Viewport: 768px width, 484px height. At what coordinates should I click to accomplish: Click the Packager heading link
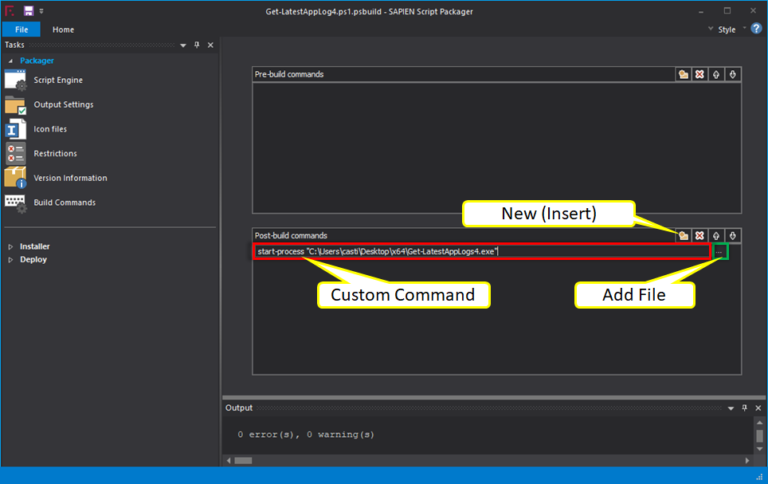pos(37,61)
